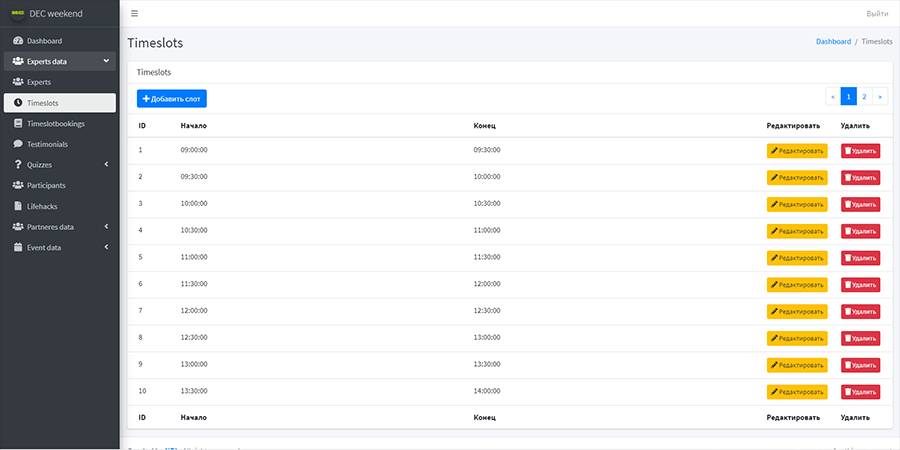Click the Lifehacks clipboard icon
Viewport: 900px width, 450px height.
coord(18,206)
